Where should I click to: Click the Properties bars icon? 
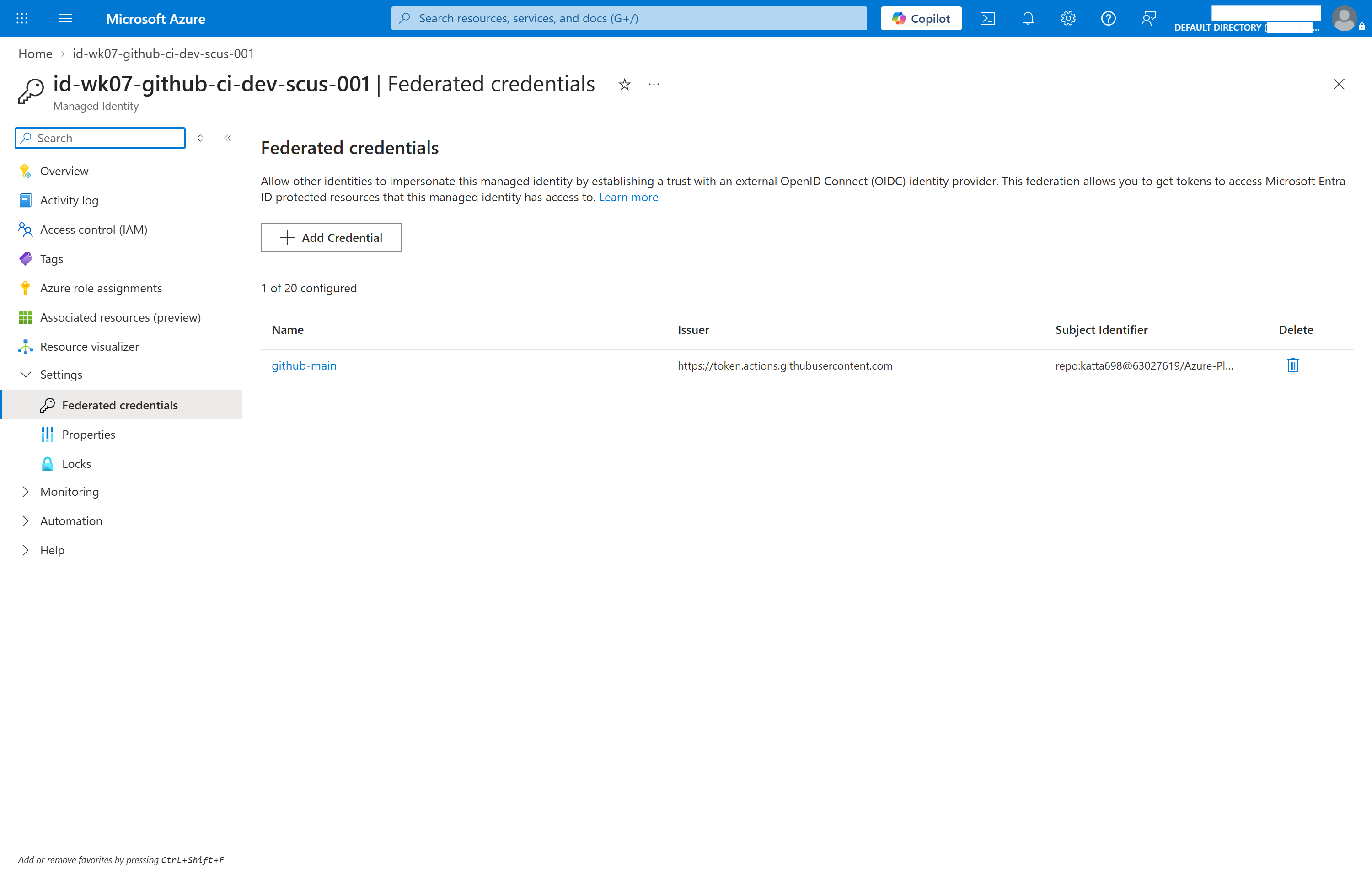(x=47, y=434)
